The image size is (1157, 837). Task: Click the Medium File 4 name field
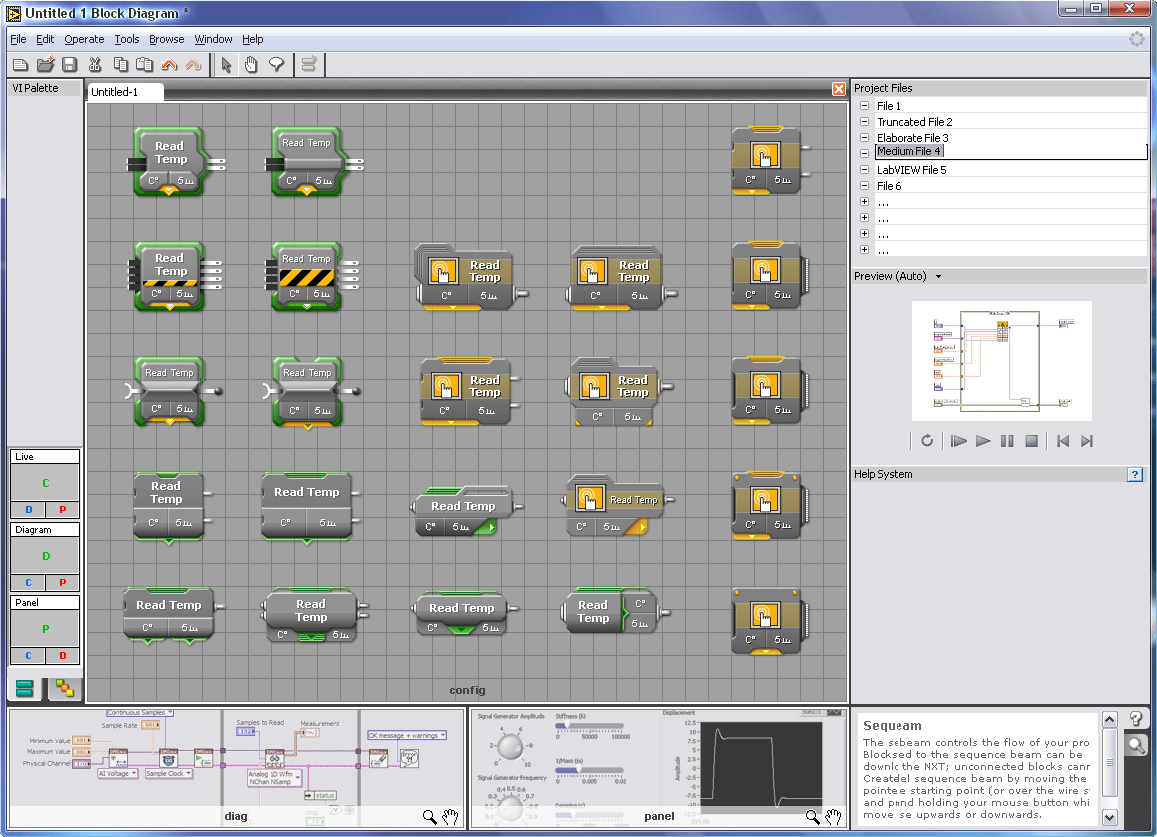pos(1009,152)
